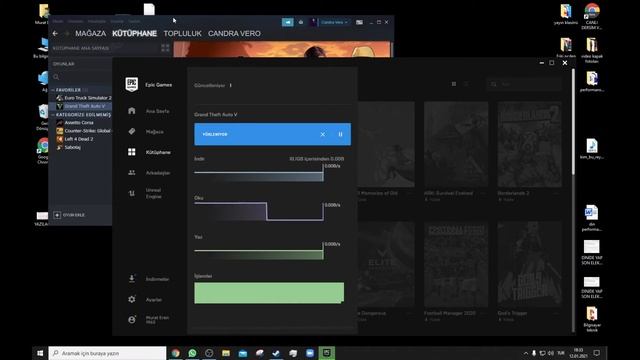Click the Ayarlar label in Epic sidebar

coord(154,300)
